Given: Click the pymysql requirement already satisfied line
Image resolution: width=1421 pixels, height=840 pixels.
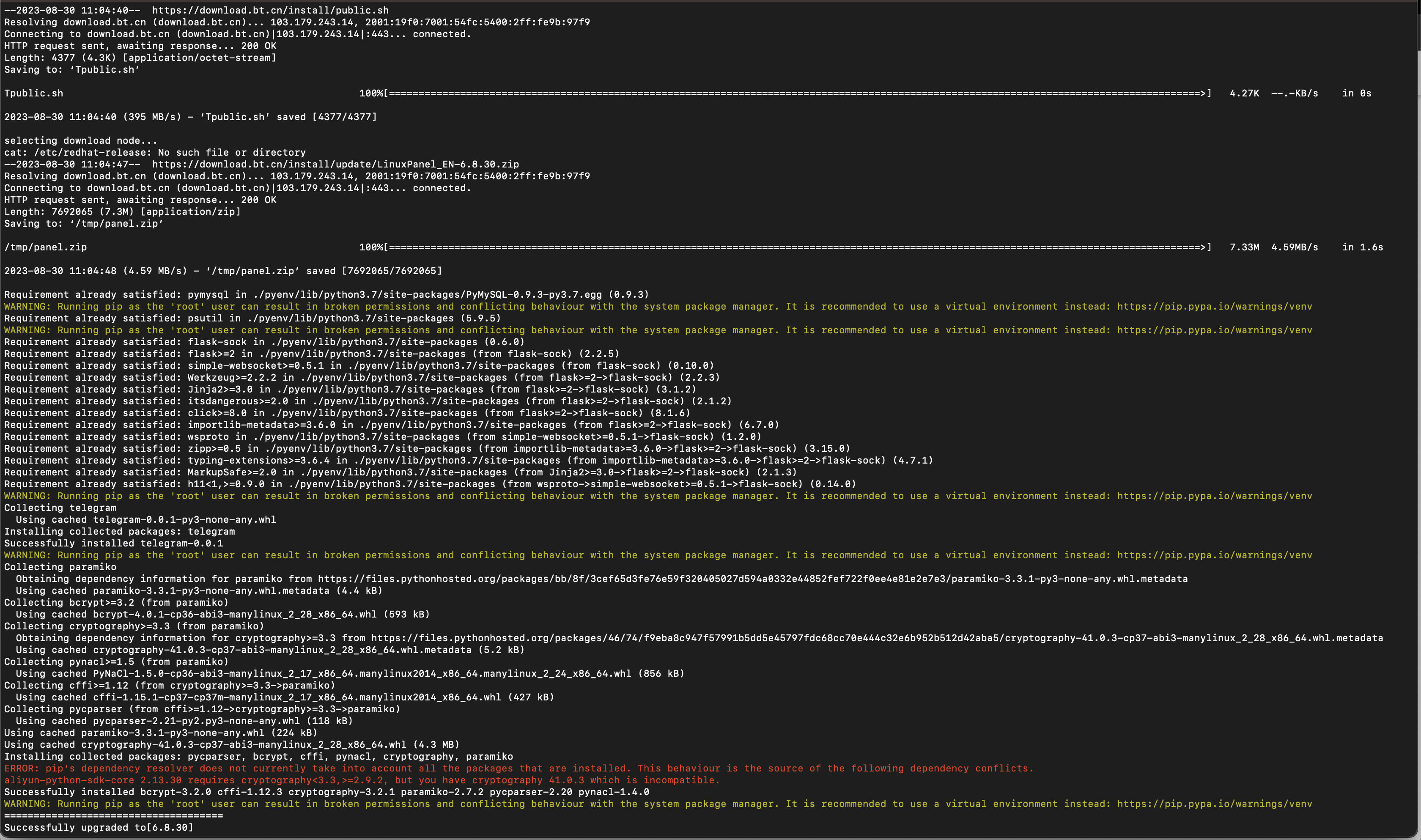Looking at the screenshot, I should [326, 294].
